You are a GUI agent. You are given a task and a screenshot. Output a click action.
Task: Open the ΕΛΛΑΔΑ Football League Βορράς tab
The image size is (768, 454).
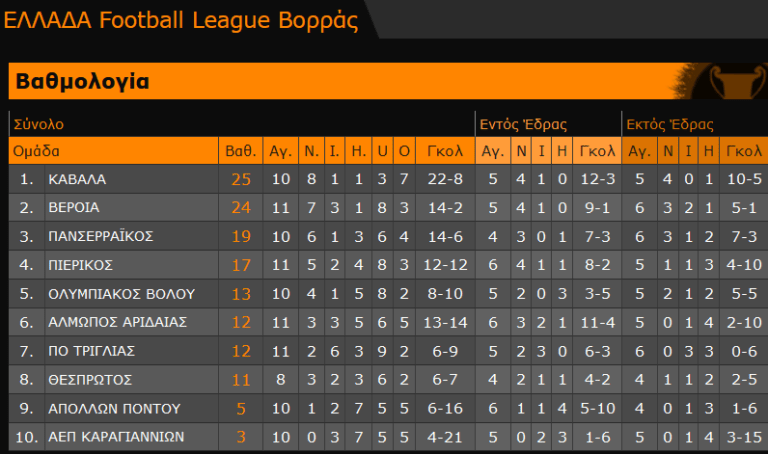tap(181, 20)
